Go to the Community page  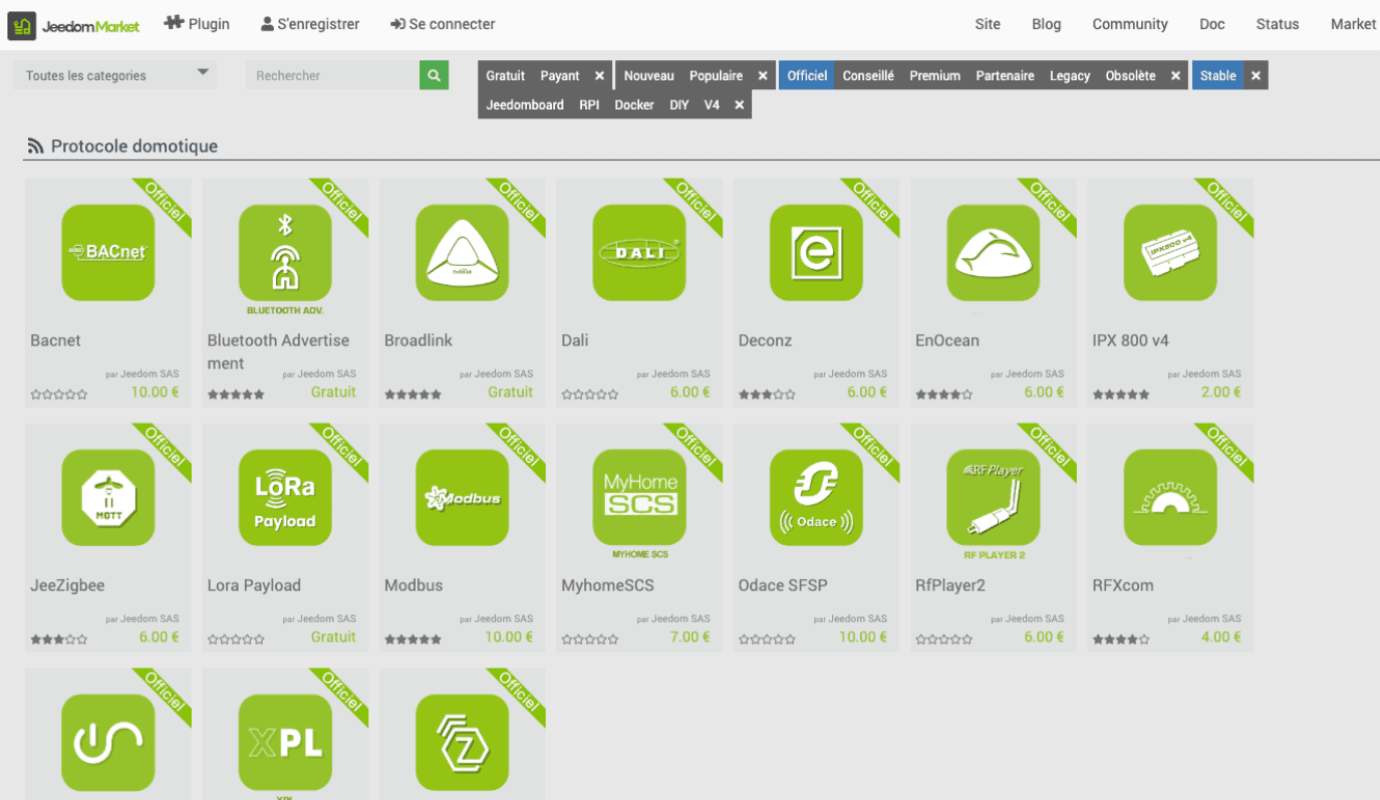click(1129, 24)
